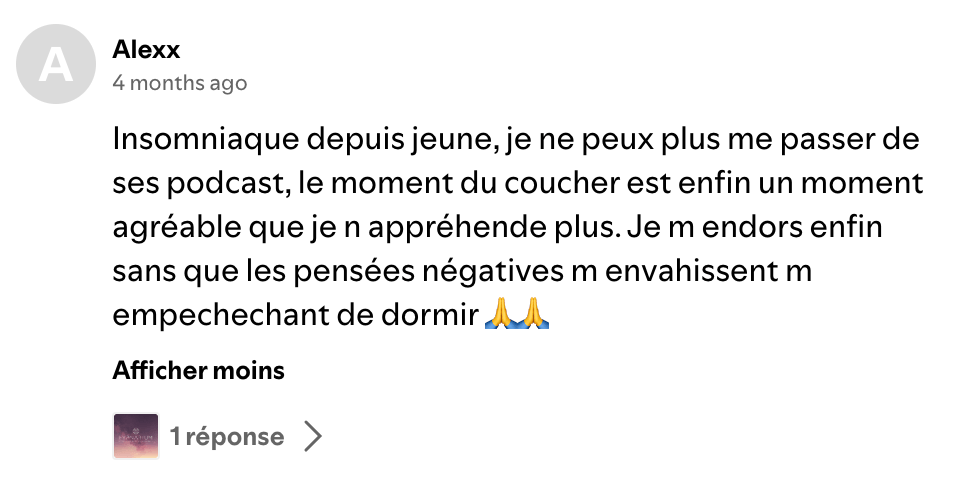Expand replies with the right chevron arrow
Screen dimensions: 974x480
coord(313,437)
